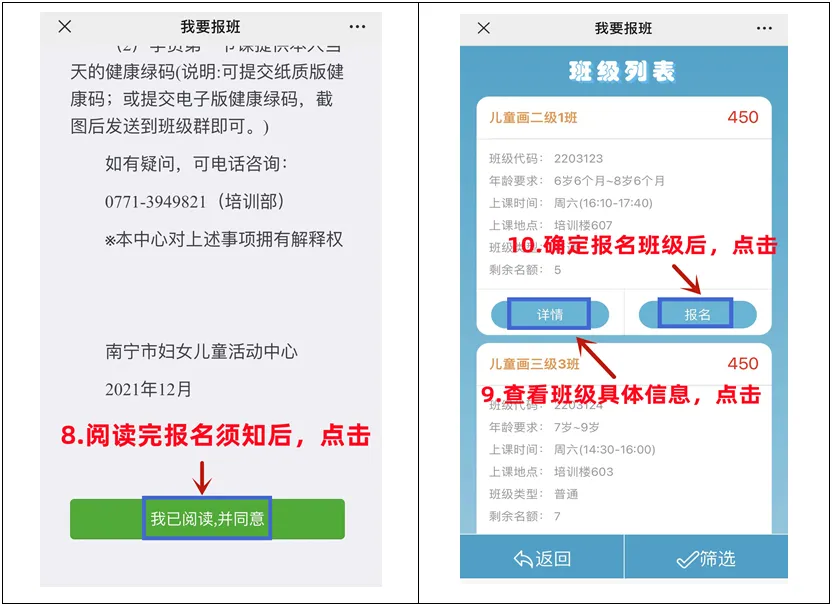Click the 450 price on 儿童画三级3班

(743, 363)
